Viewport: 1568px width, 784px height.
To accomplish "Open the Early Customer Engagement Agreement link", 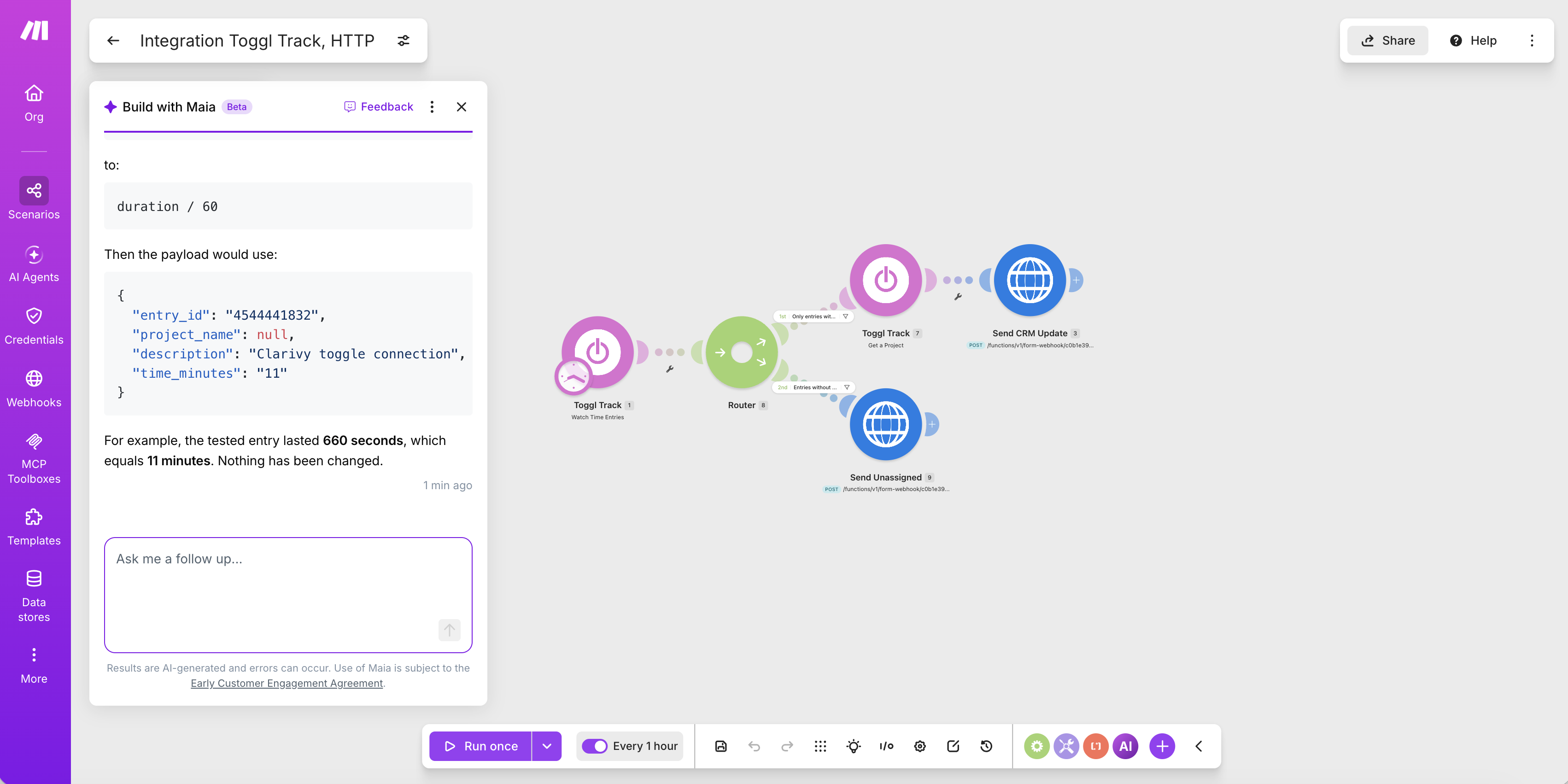I will point(287,683).
